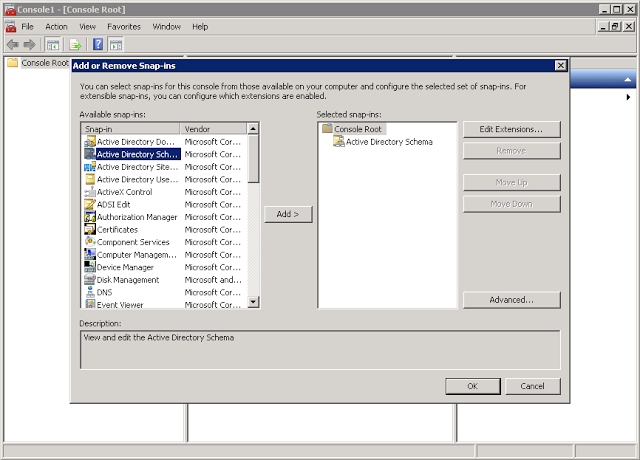The image size is (640, 460).
Task: Click the snap-in list scrollbar thumb
Action: point(253,159)
